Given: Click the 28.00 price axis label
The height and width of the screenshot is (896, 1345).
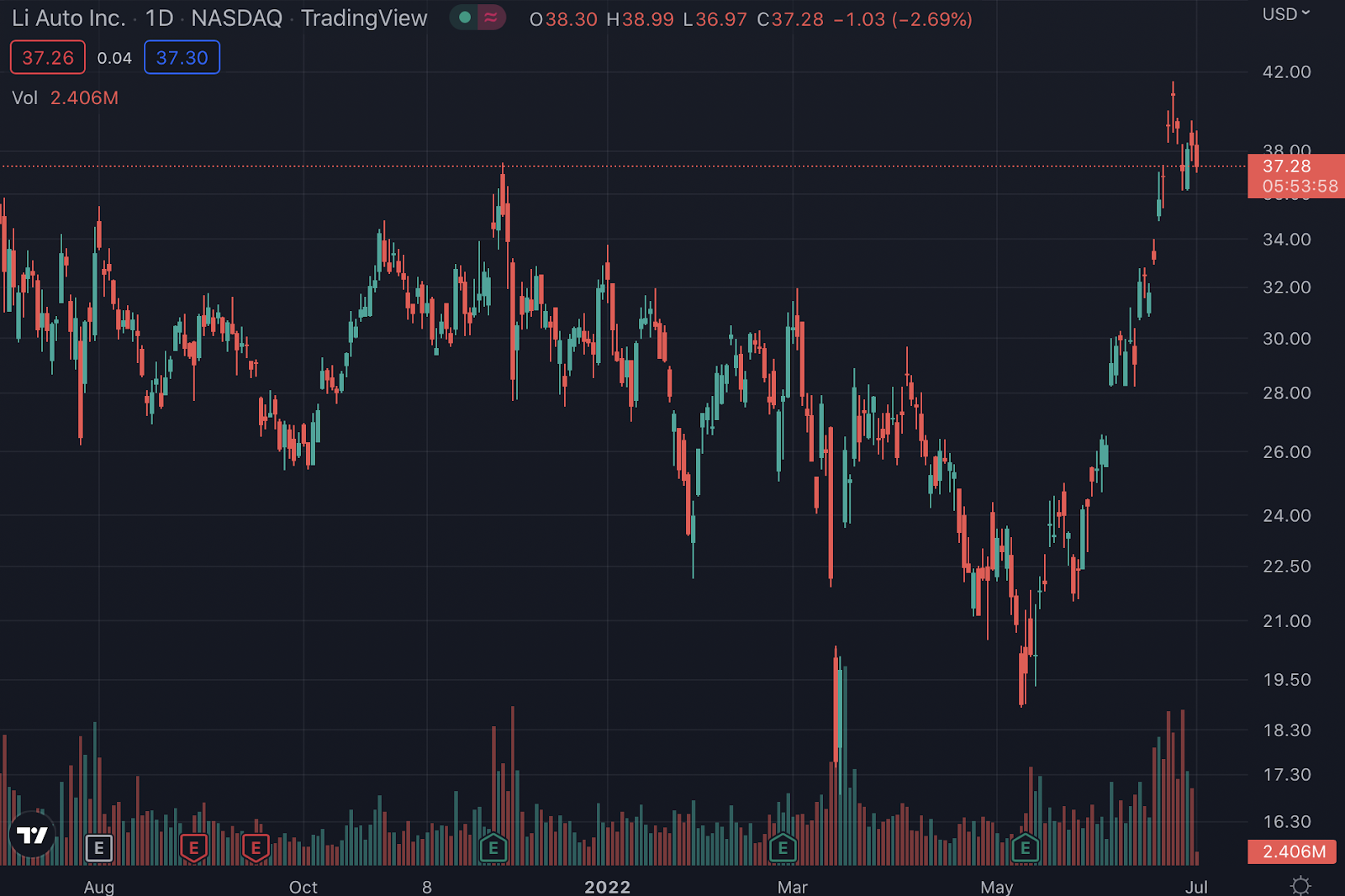Looking at the screenshot, I should [1286, 393].
